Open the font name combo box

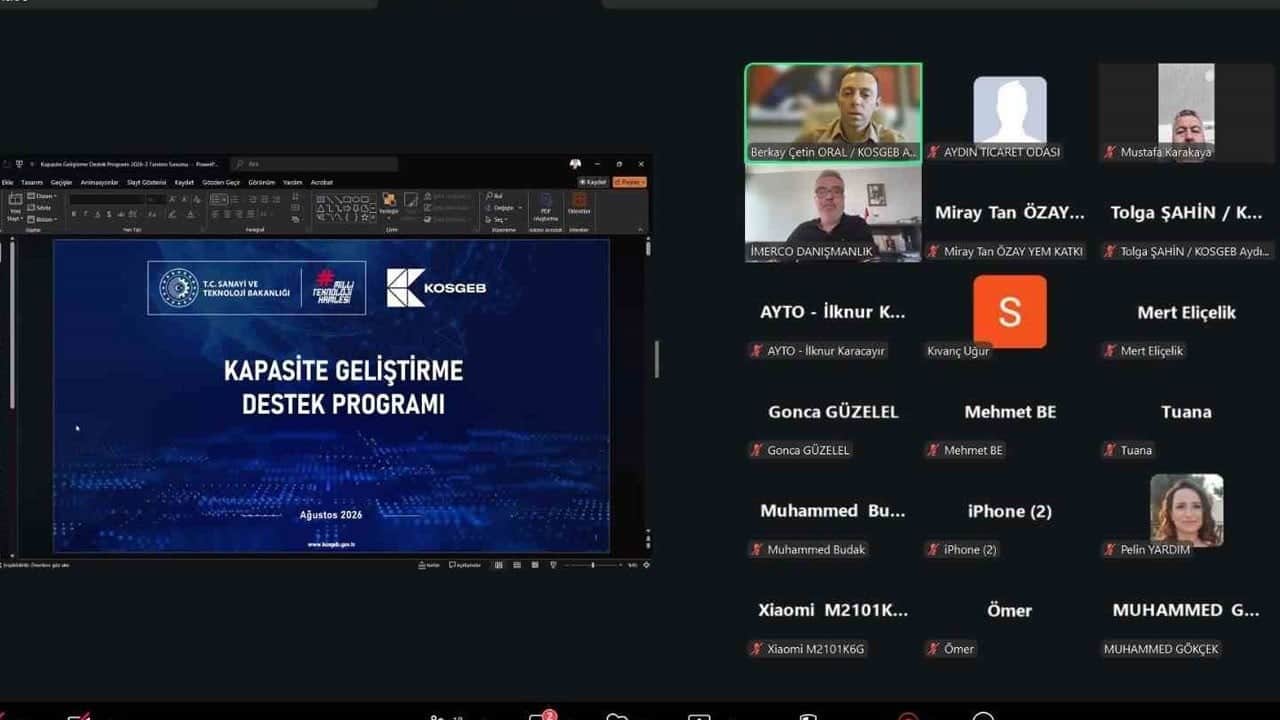[106, 199]
